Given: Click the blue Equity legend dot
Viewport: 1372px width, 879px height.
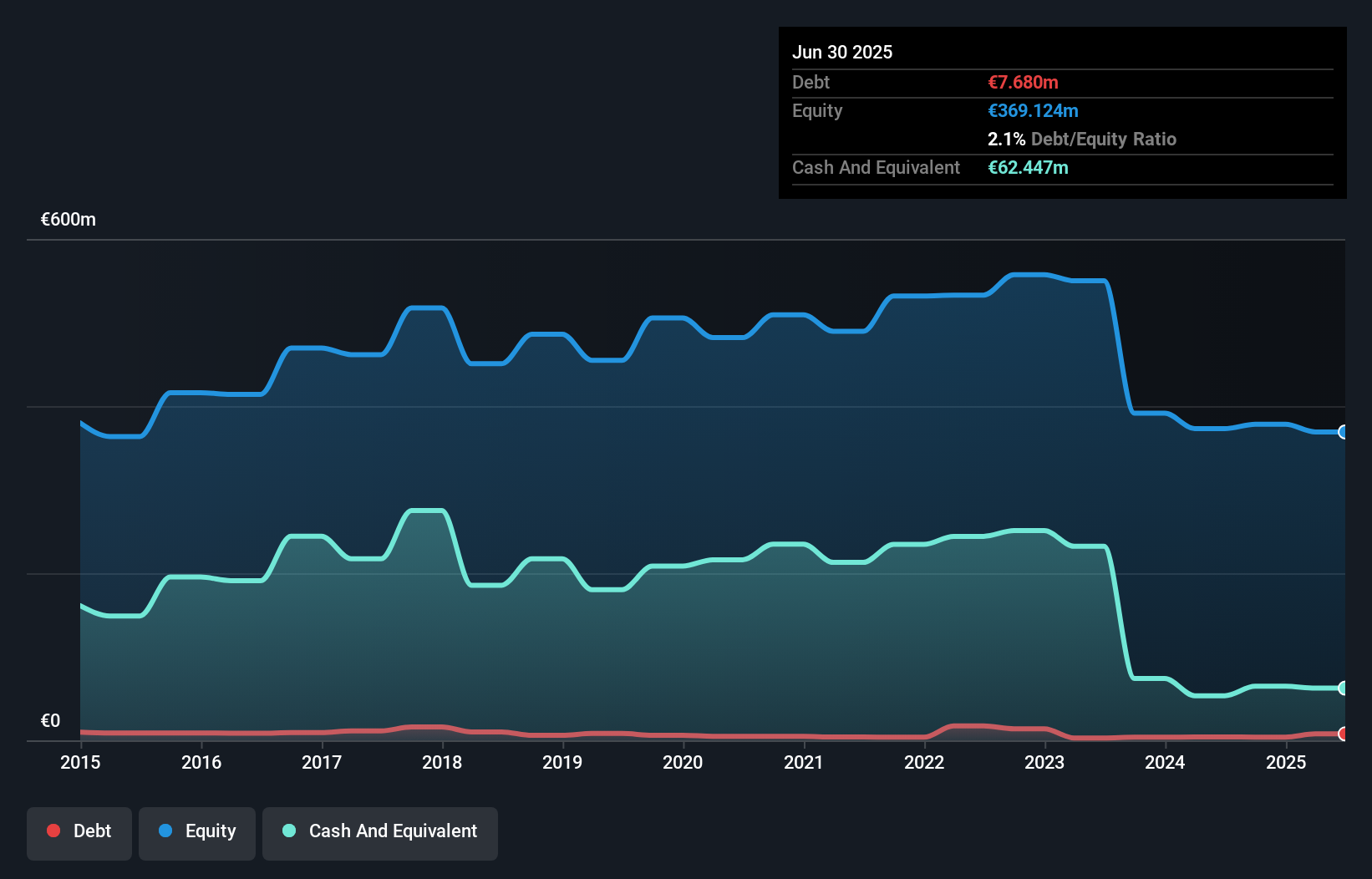Looking at the screenshot, I should (x=165, y=831).
